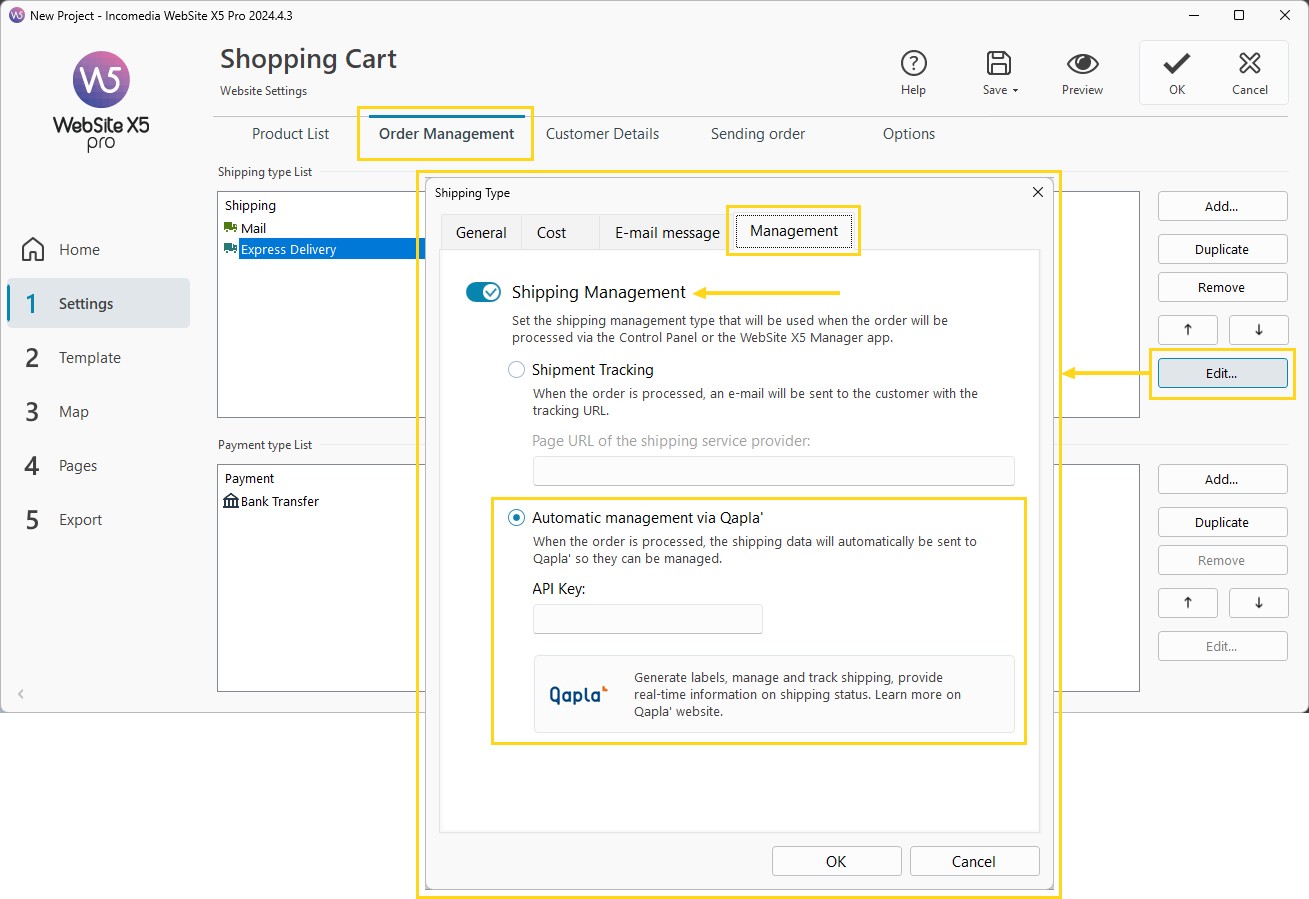
Task: Click Add... for payment types
Action: point(1222,479)
